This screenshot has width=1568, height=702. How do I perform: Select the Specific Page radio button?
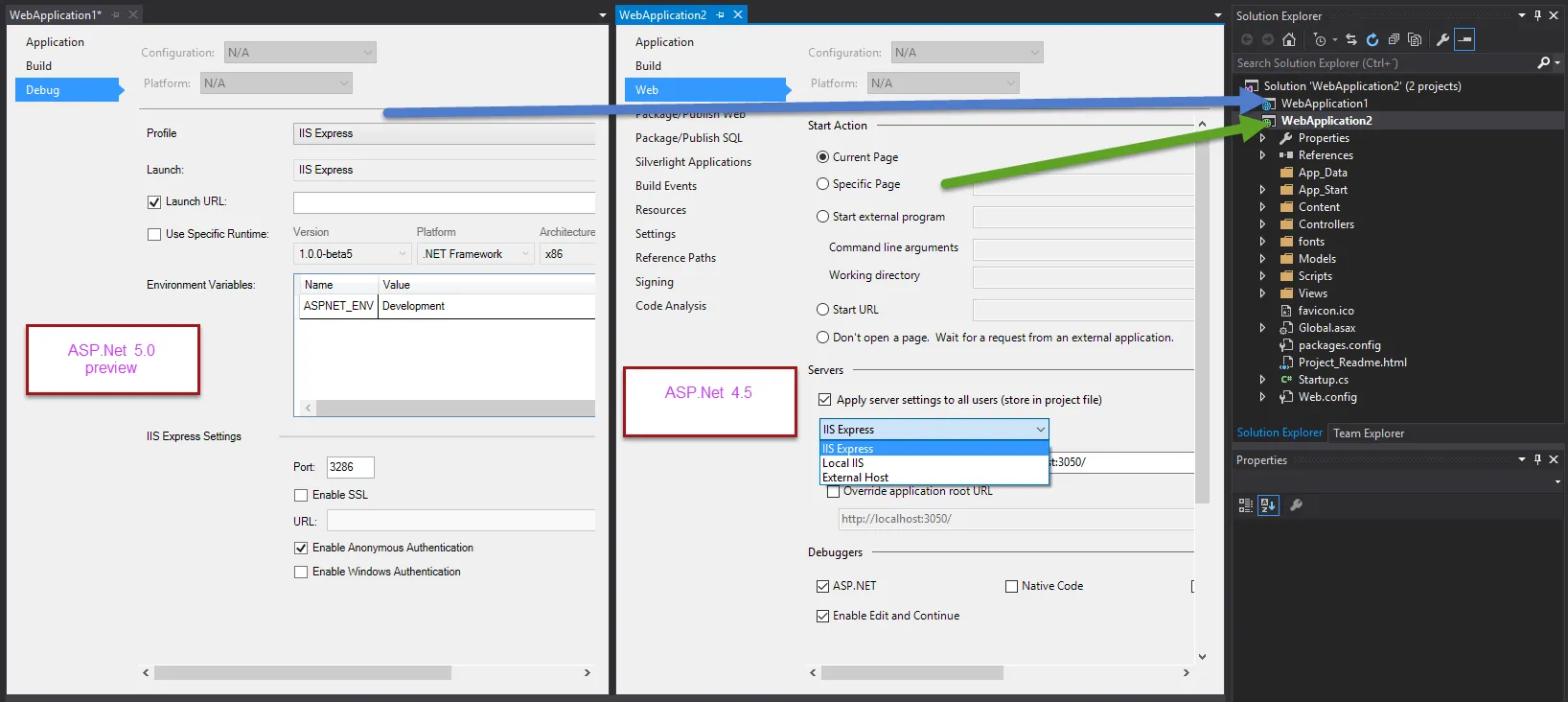tap(822, 184)
